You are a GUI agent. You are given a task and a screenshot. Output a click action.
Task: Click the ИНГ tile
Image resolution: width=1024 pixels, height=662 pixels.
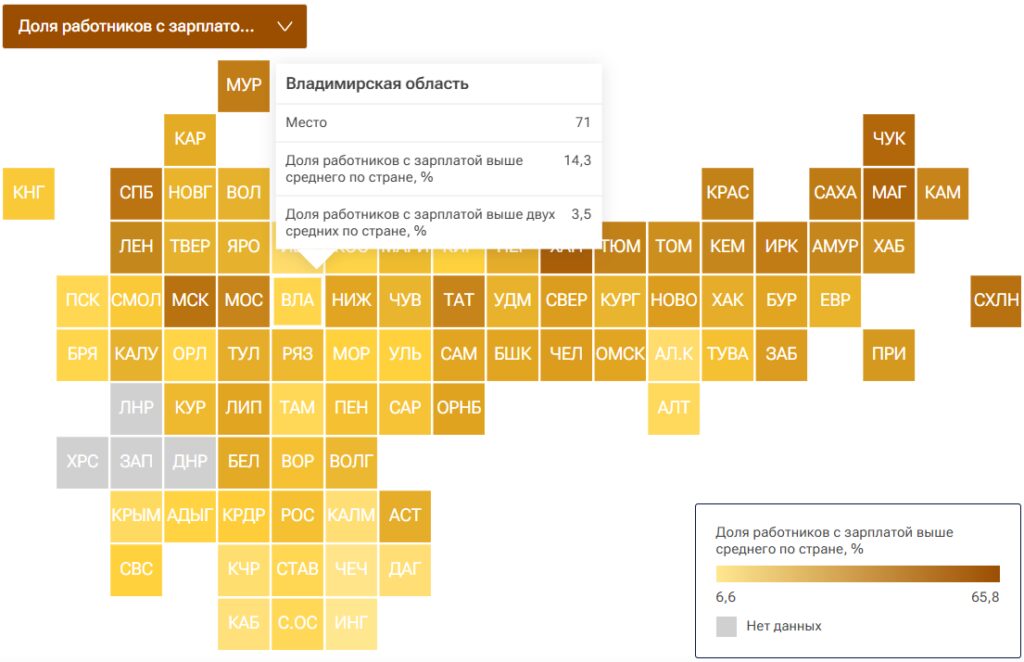click(x=351, y=623)
